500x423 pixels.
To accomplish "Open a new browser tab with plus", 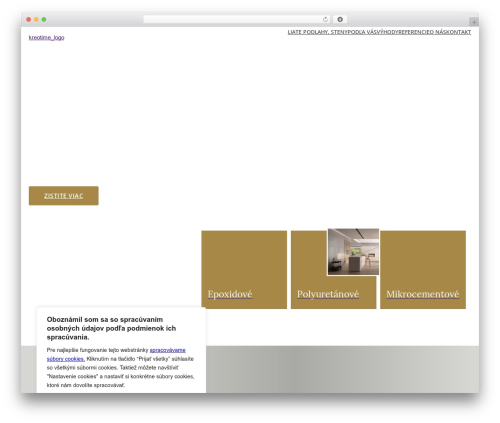I will [474, 22].
